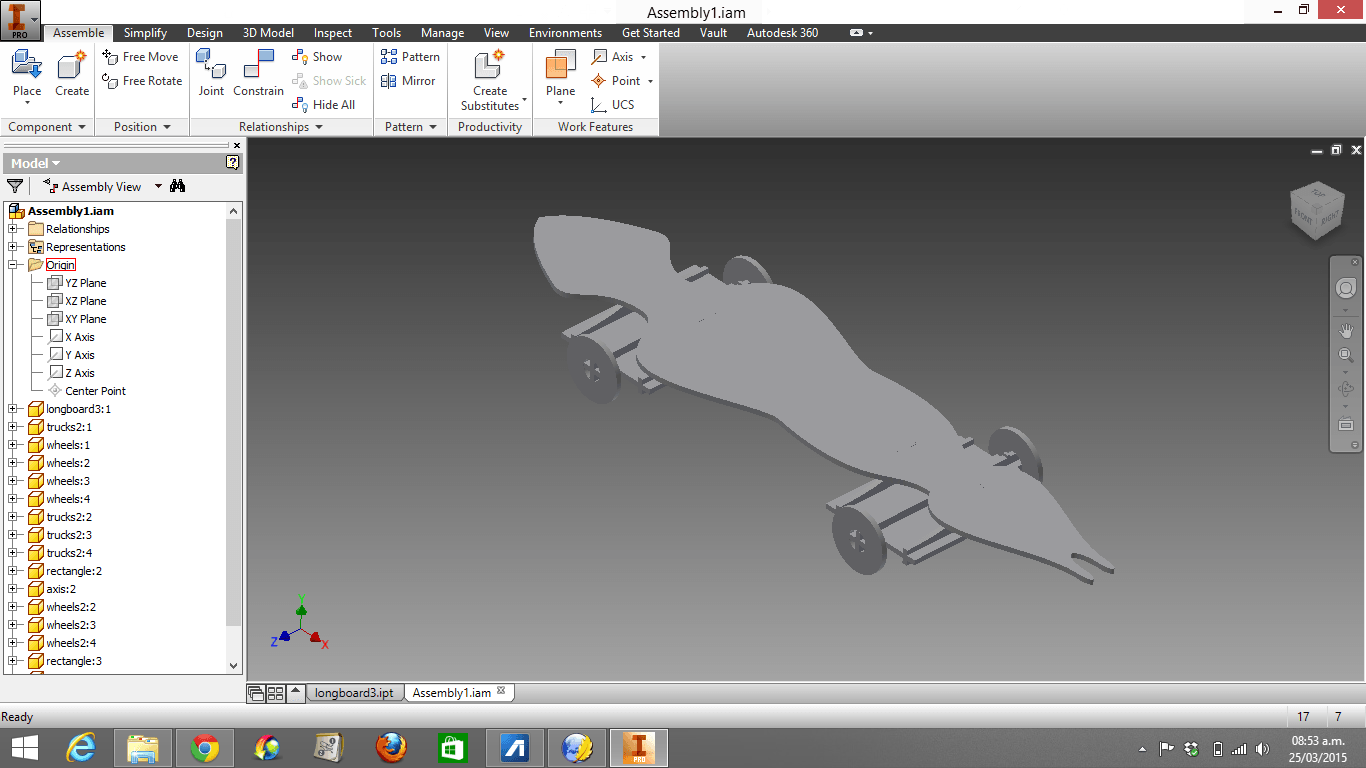This screenshot has width=1366, height=768.
Task: Select wheels:3 in the browser tree
Action: pos(59,481)
